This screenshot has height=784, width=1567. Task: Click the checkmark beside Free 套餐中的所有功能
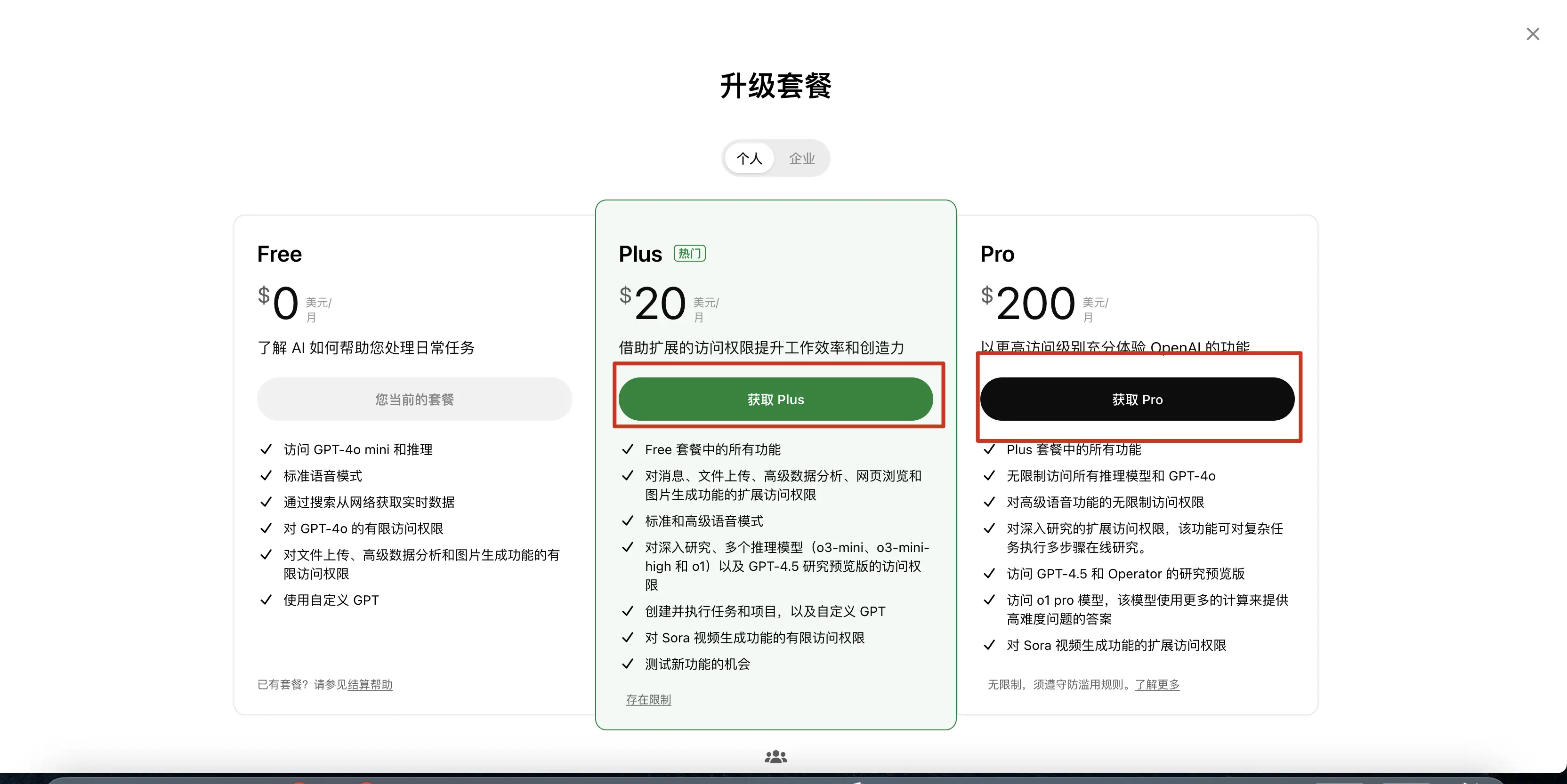pos(627,450)
